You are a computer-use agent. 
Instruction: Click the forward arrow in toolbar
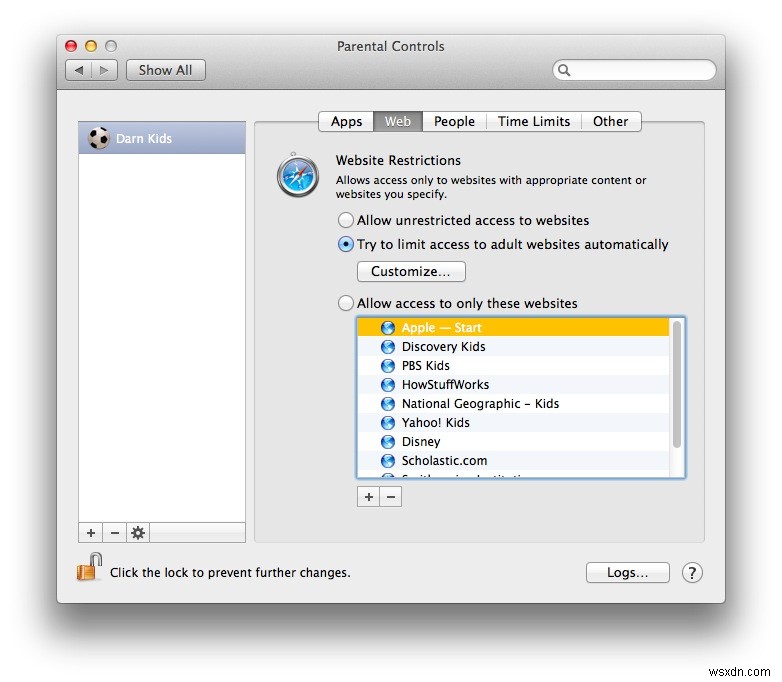click(104, 70)
